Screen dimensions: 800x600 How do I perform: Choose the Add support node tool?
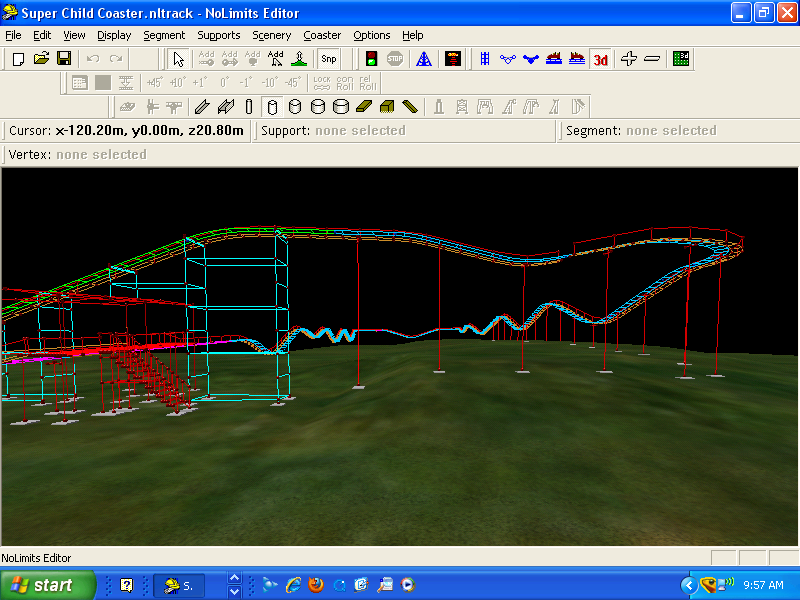coord(276,59)
